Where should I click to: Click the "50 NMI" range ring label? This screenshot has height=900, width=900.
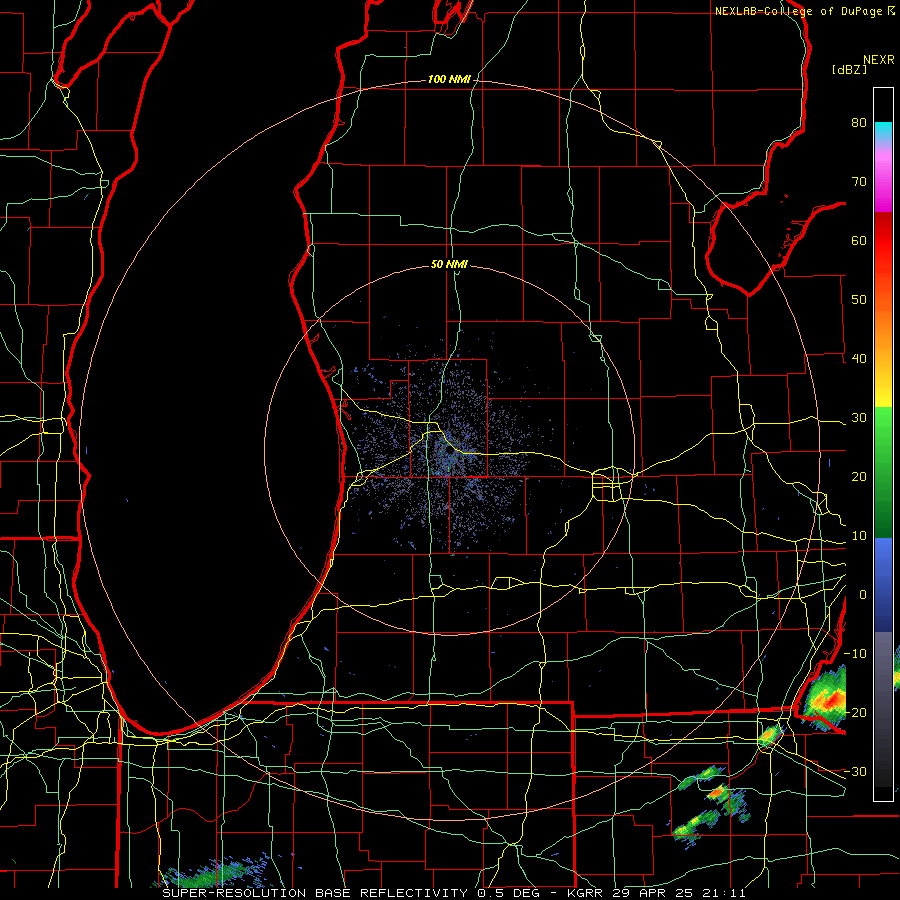coord(449,265)
